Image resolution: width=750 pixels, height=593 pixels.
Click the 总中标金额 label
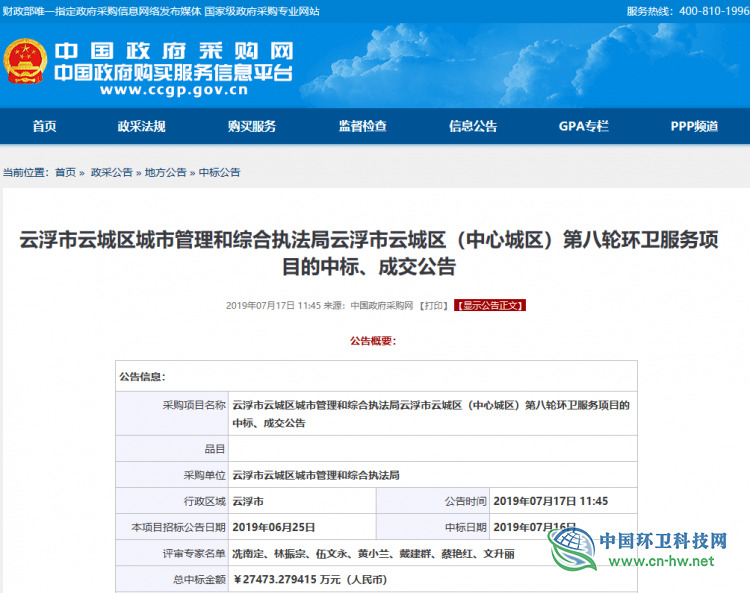click(199, 580)
